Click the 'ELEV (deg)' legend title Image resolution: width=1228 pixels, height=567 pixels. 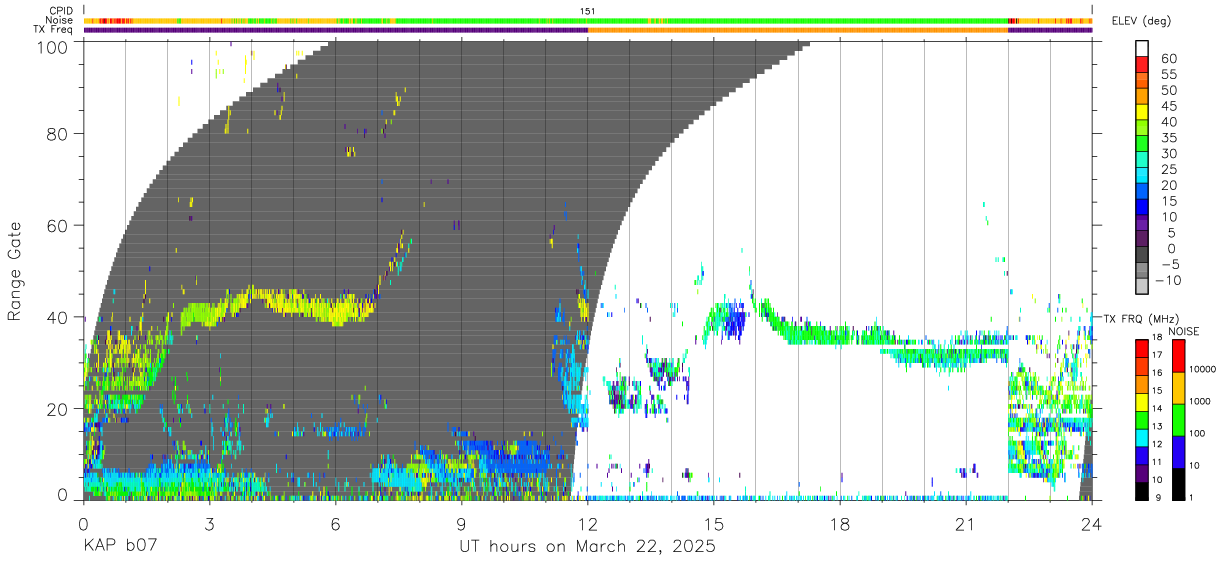click(1140, 20)
